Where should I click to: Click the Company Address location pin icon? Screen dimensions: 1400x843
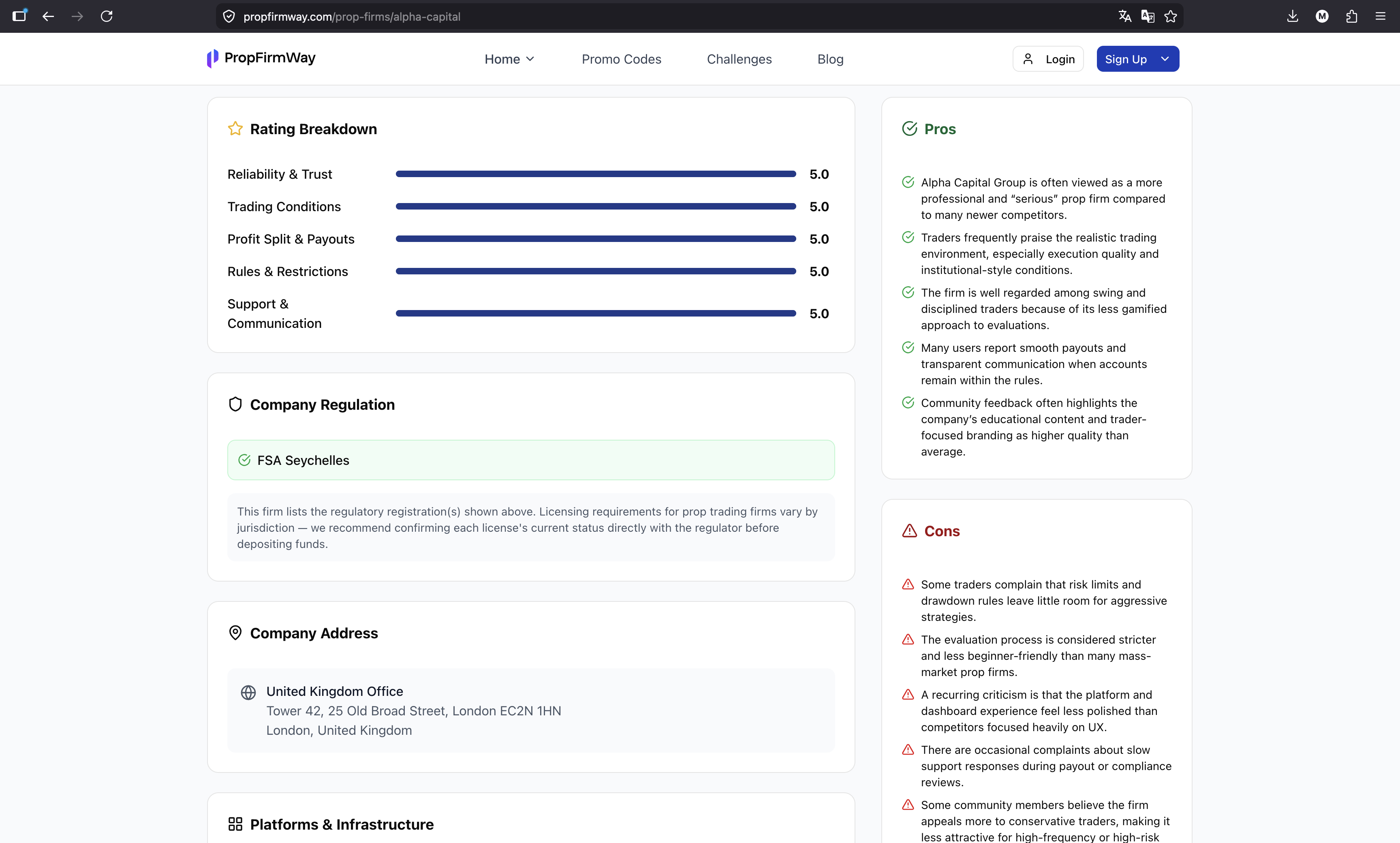point(235,633)
